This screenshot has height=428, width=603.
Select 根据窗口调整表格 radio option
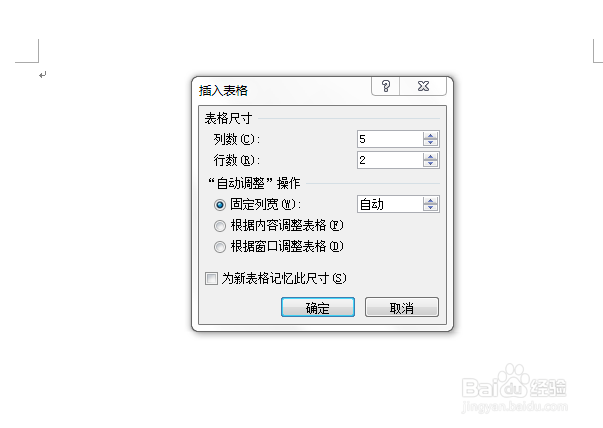220,246
